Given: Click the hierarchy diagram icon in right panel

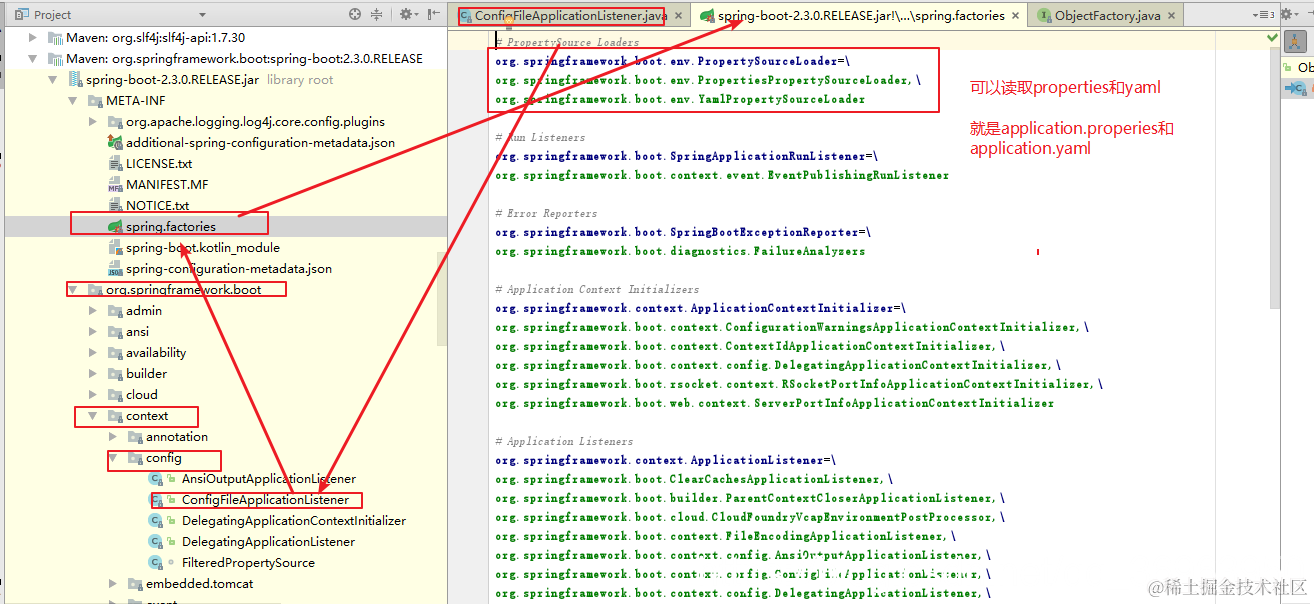Looking at the screenshot, I should pyautogui.click(x=1294, y=42).
